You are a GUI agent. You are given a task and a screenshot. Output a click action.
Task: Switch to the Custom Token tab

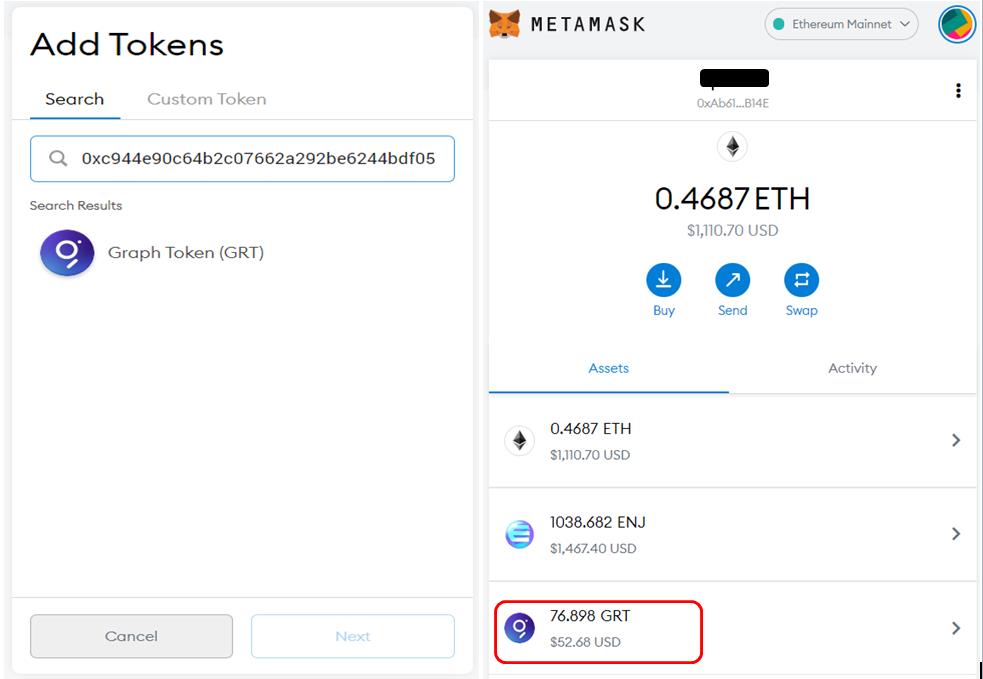pyautogui.click(x=207, y=99)
